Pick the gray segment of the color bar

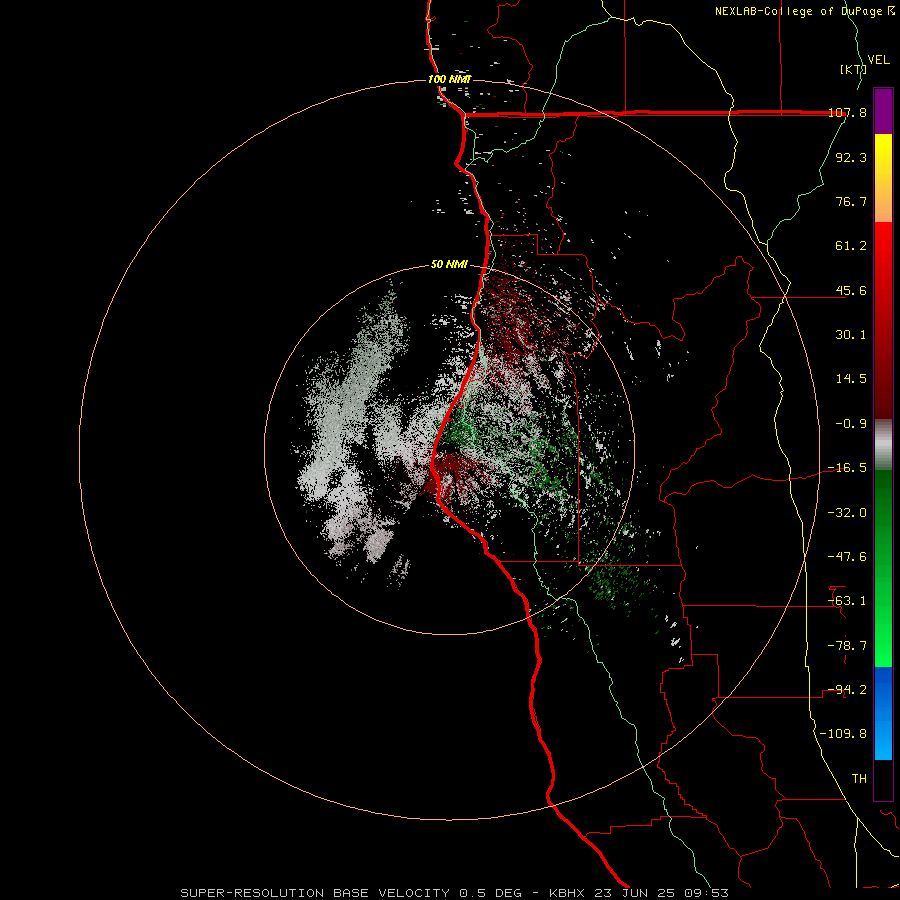(883, 445)
